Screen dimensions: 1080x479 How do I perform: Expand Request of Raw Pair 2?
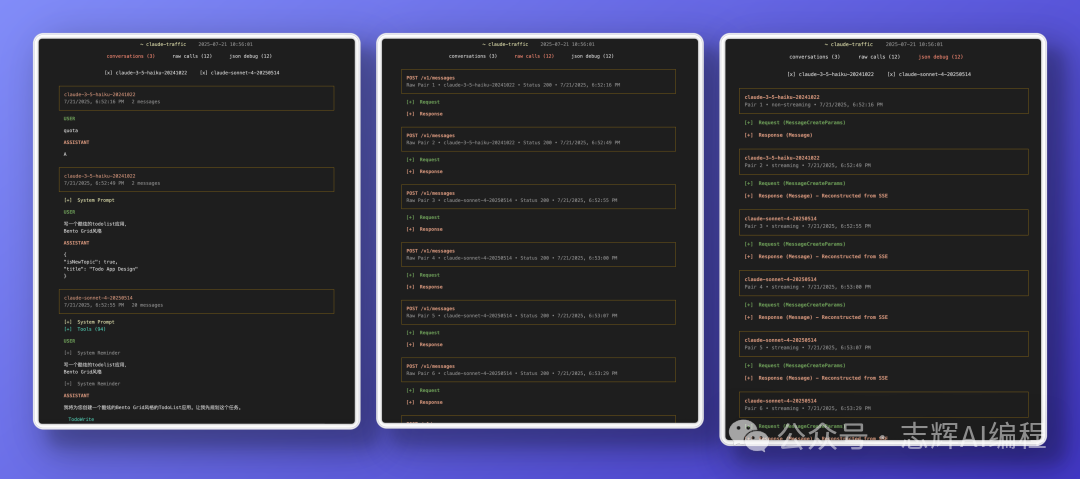(423, 159)
